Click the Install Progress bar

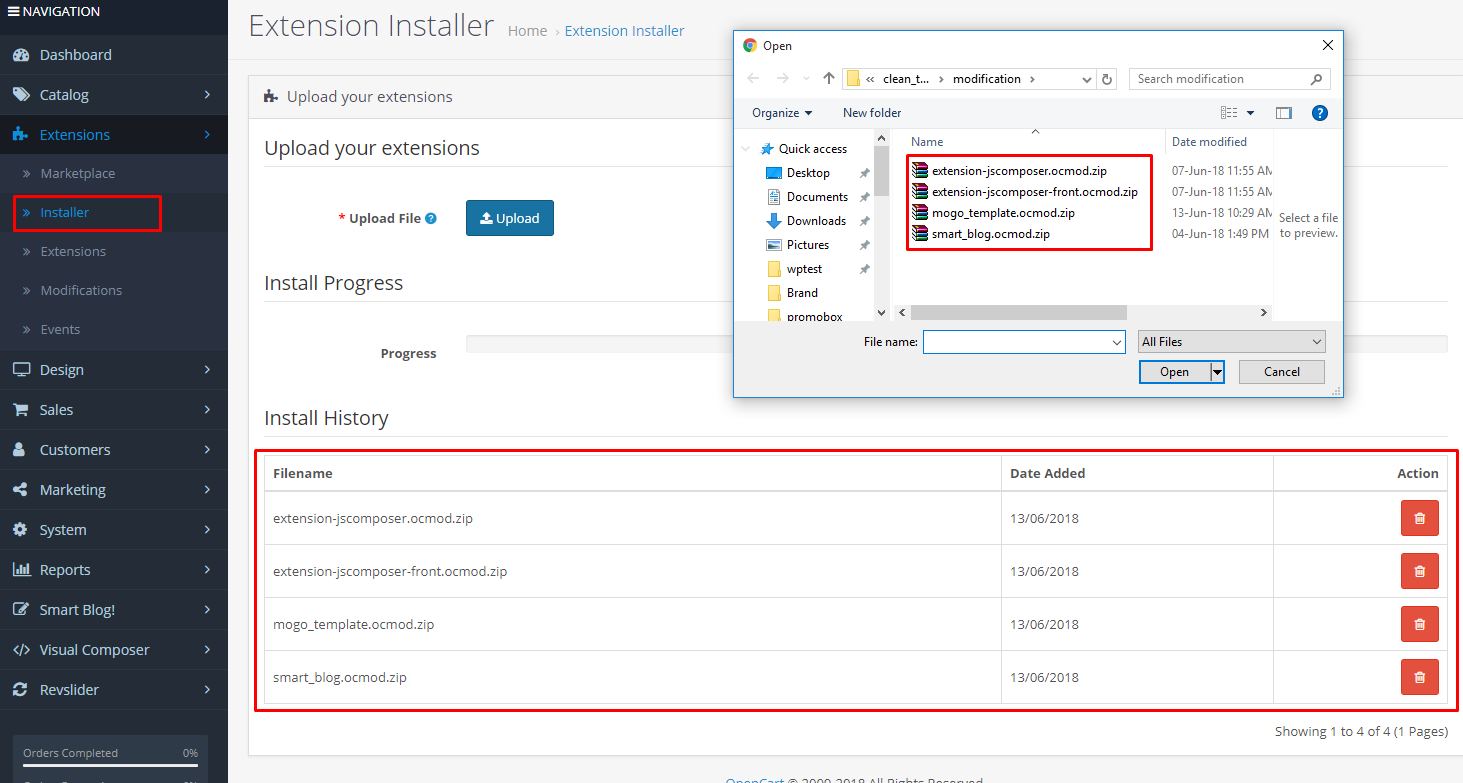click(956, 344)
